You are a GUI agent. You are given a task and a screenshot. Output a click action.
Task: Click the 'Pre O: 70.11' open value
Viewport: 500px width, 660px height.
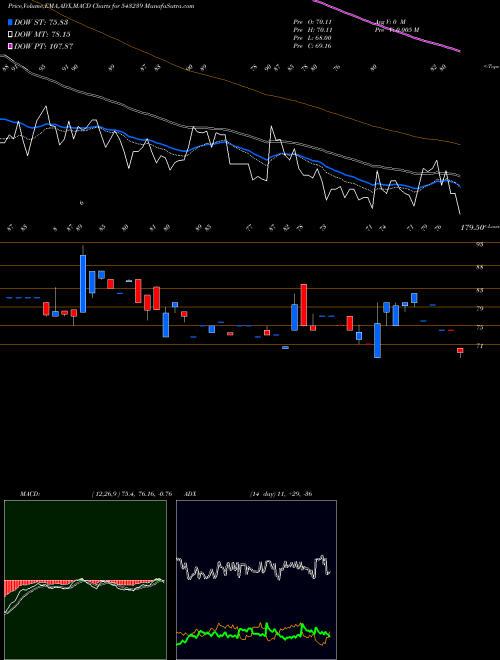[x=312, y=21]
